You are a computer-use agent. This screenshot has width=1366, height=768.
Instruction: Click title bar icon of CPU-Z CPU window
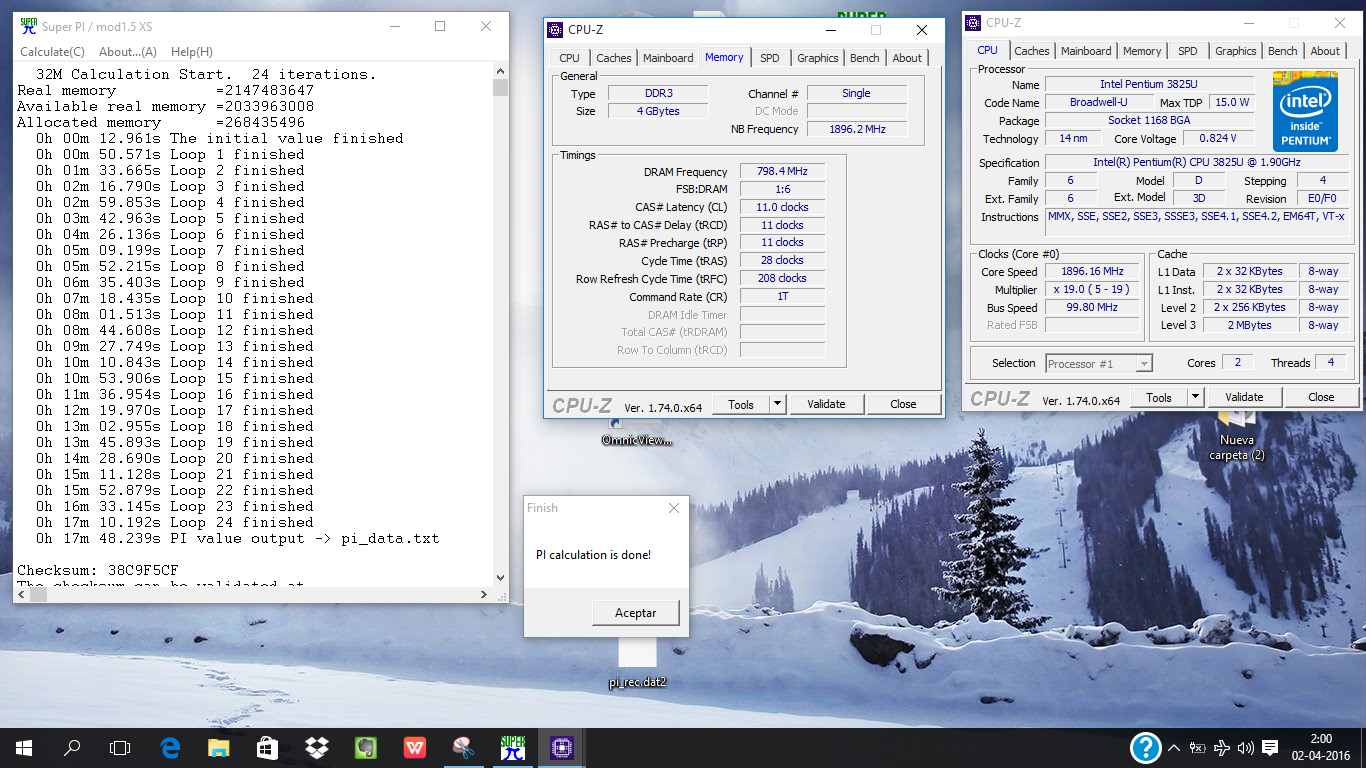(x=974, y=23)
